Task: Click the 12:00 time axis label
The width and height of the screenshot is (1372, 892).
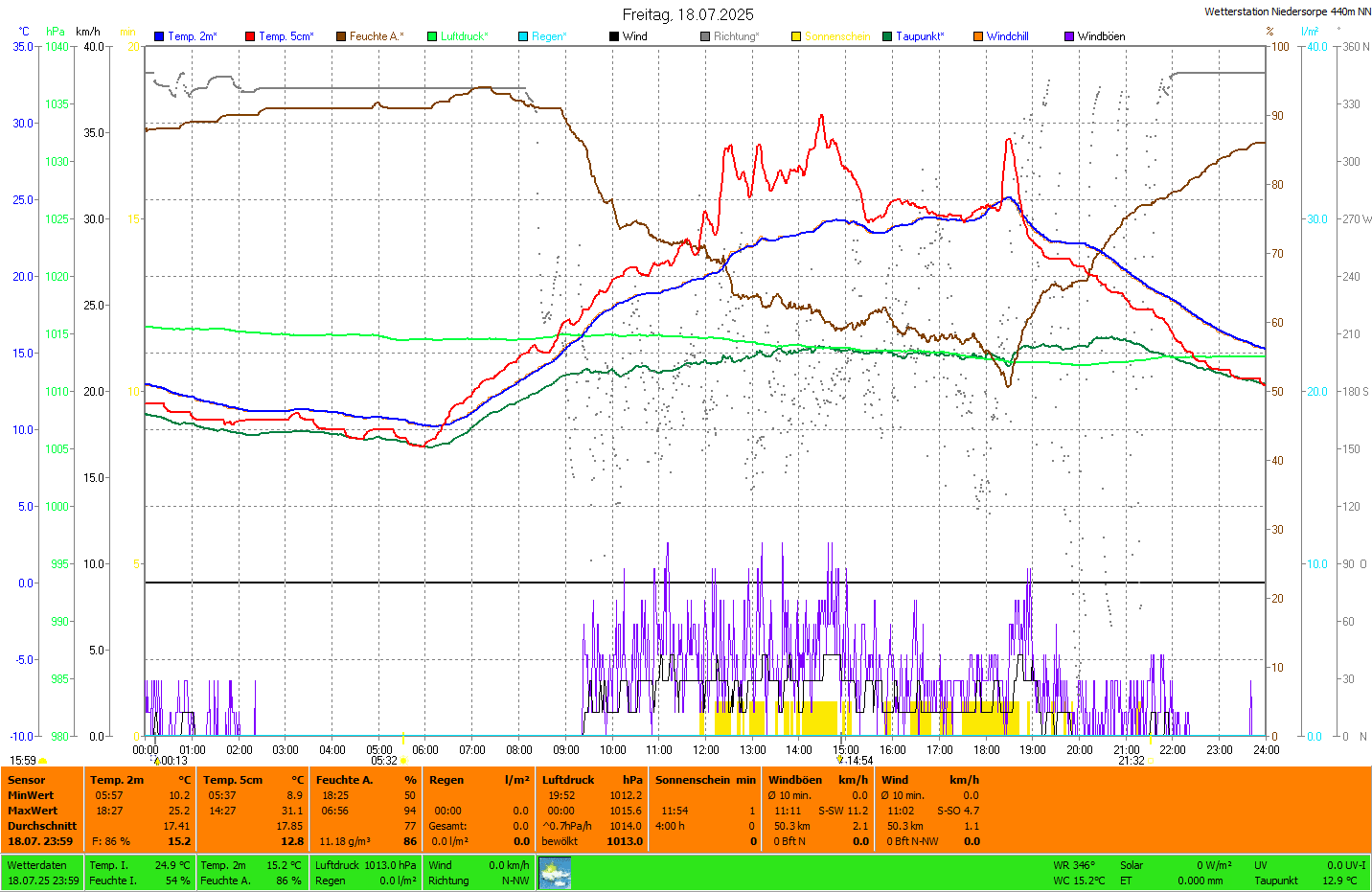Action: coord(706,750)
